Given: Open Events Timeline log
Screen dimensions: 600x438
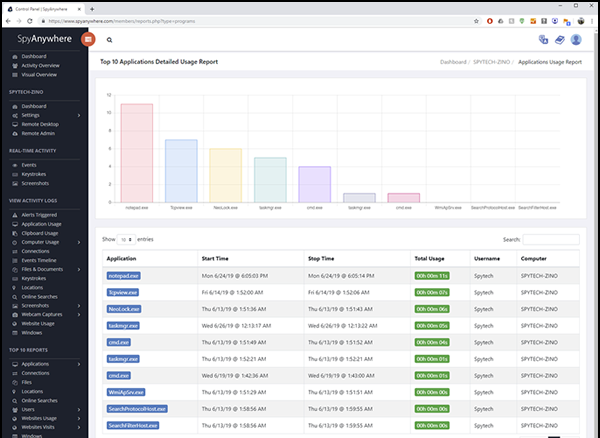Looking at the screenshot, I should click(39, 261).
